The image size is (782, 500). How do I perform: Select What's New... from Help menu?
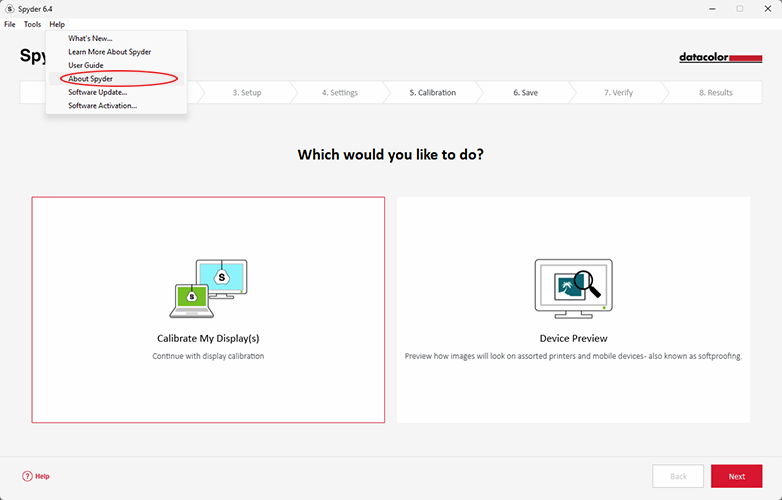[90, 38]
